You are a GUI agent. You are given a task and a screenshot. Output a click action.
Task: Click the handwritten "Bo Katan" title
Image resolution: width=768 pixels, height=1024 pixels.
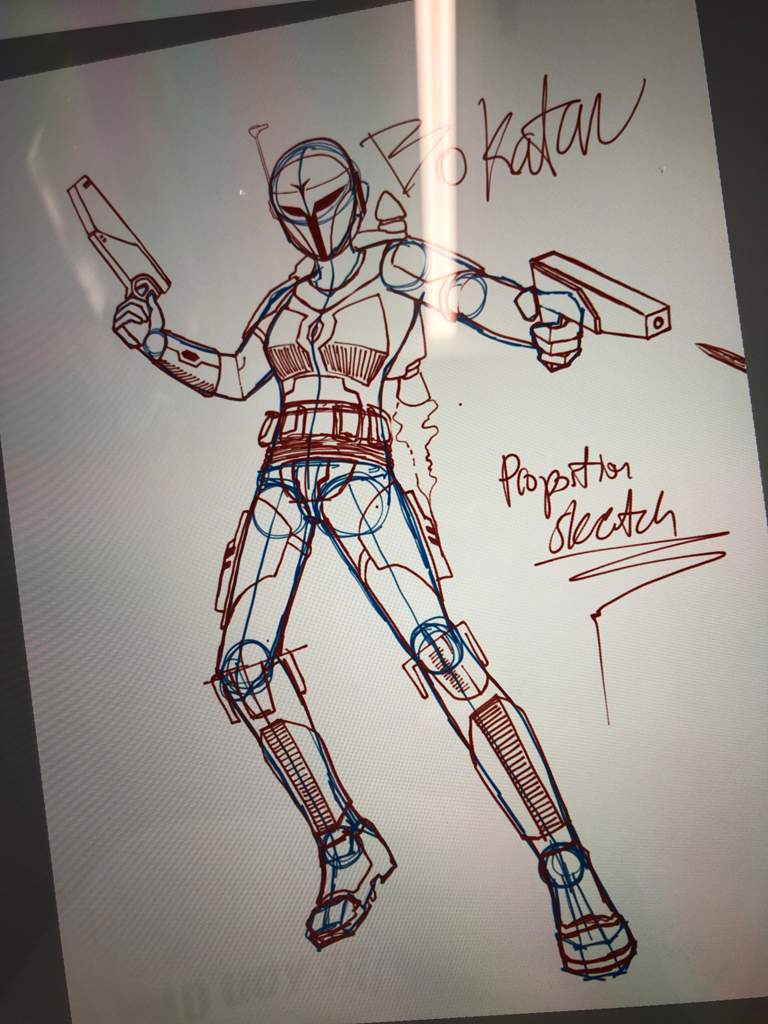(x=503, y=138)
